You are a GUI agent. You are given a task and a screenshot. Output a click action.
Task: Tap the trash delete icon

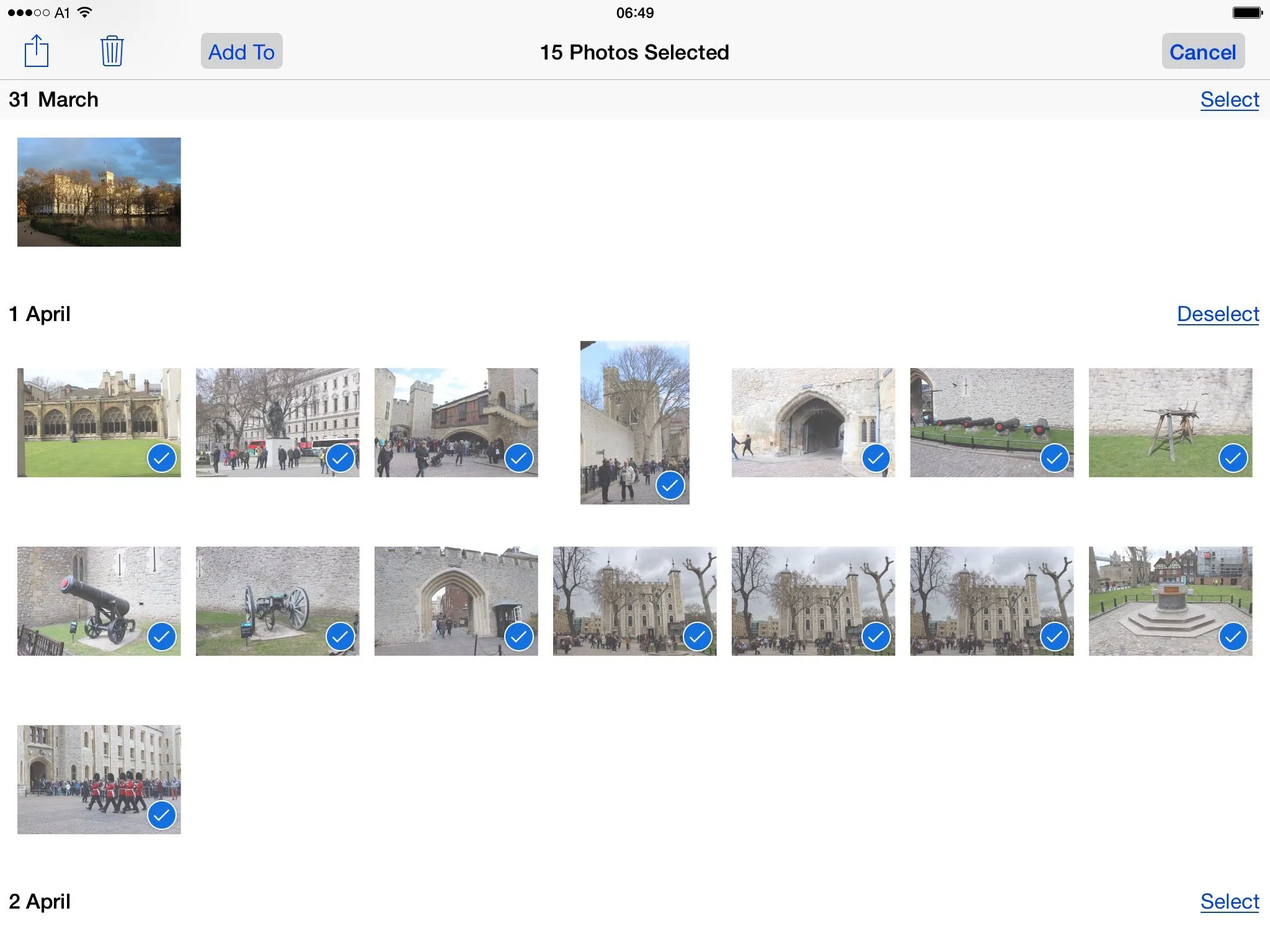click(112, 51)
